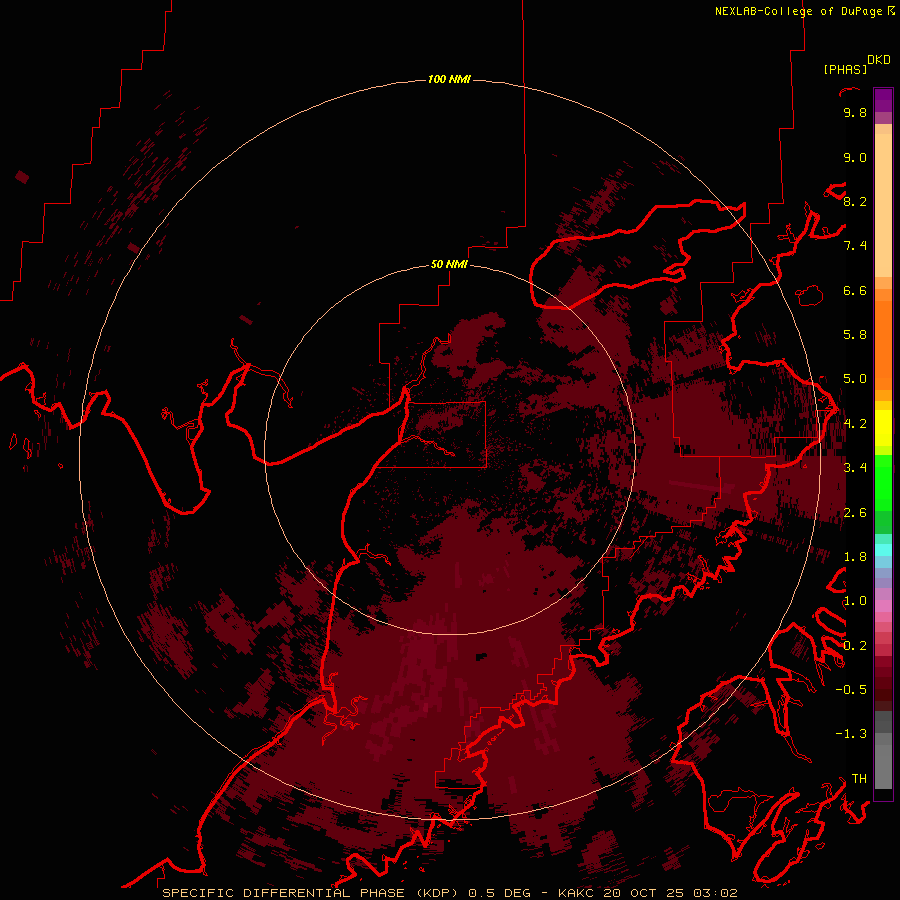900x900 pixels.
Task: Pick the large peach color scale segment
Action: pos(883,206)
